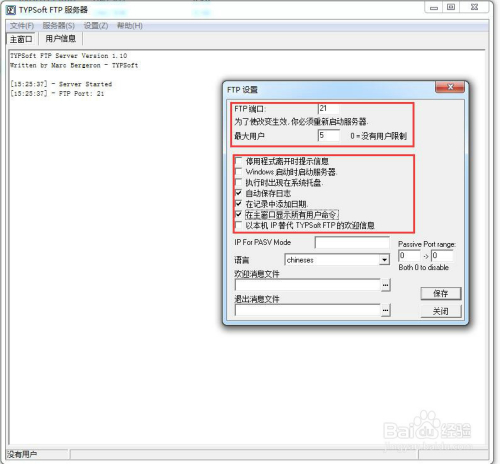Click the log line 'Server Started'

61,84
